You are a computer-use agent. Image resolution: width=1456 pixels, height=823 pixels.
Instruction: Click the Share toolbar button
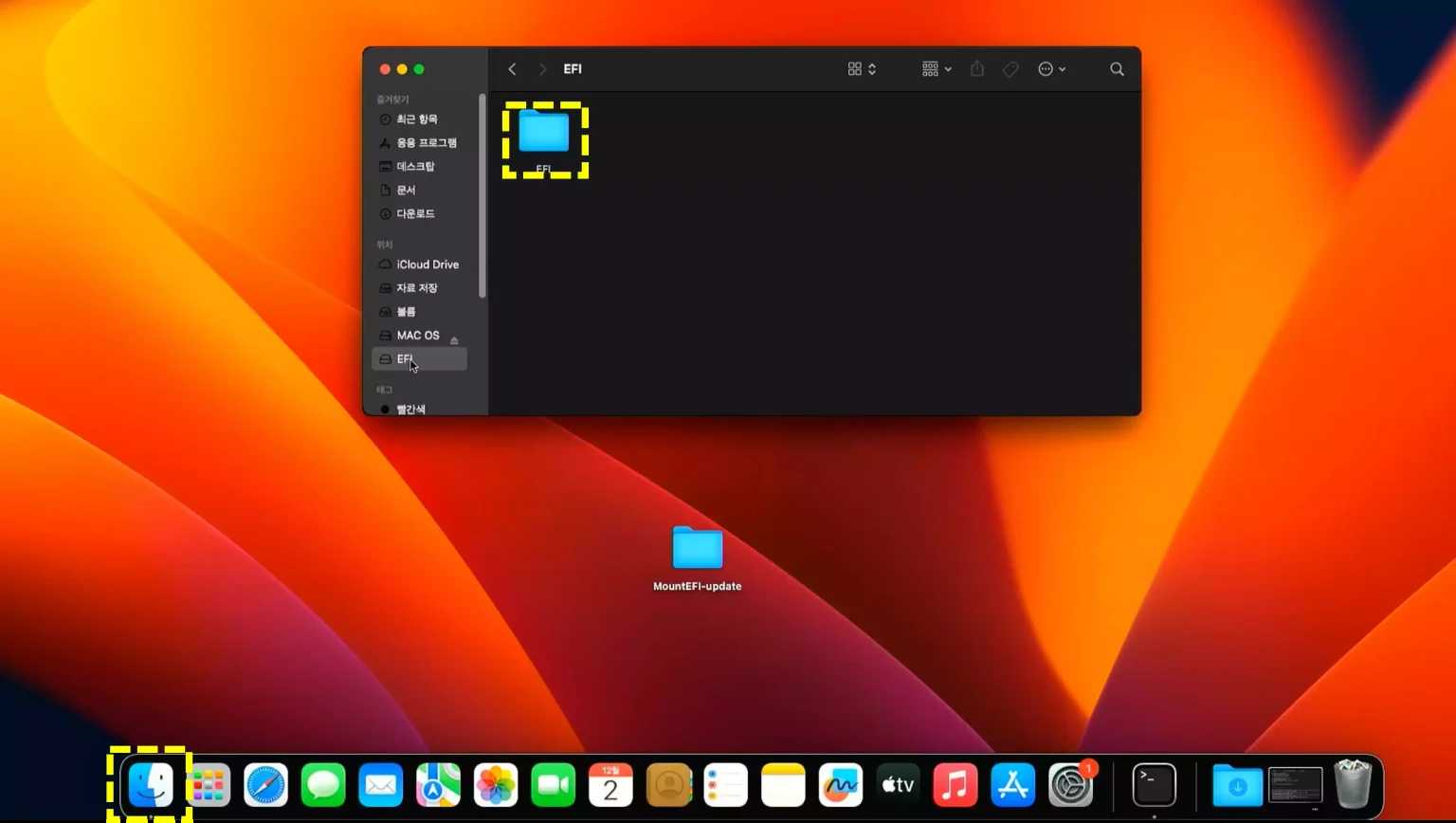[x=977, y=69]
